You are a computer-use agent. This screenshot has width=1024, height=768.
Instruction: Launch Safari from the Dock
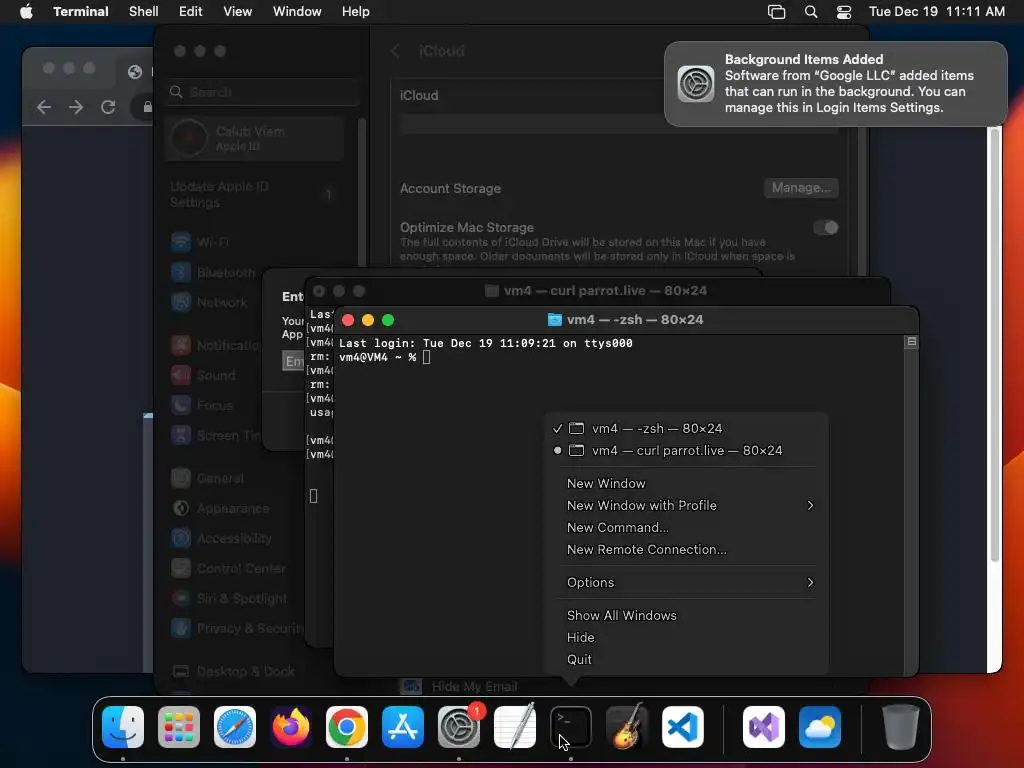(x=235, y=727)
